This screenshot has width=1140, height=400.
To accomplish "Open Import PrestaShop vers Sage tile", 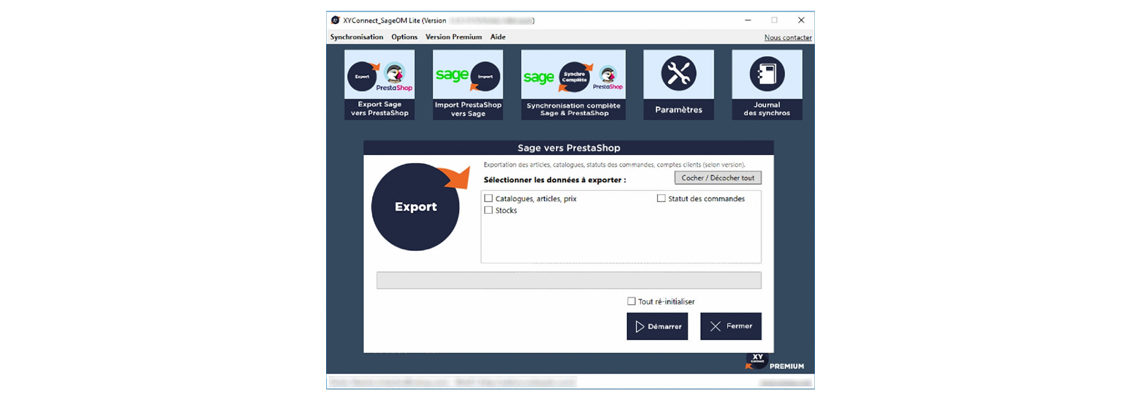I will point(467,84).
